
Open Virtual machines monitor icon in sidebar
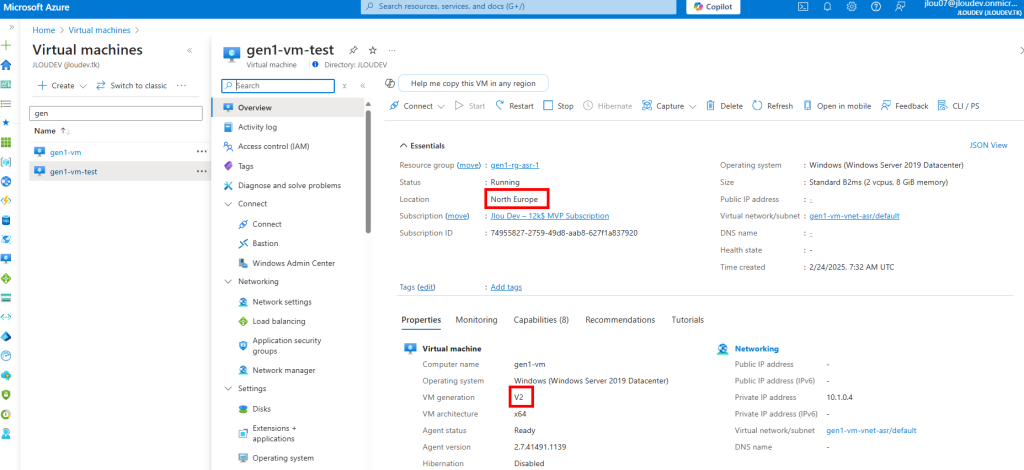(7, 258)
